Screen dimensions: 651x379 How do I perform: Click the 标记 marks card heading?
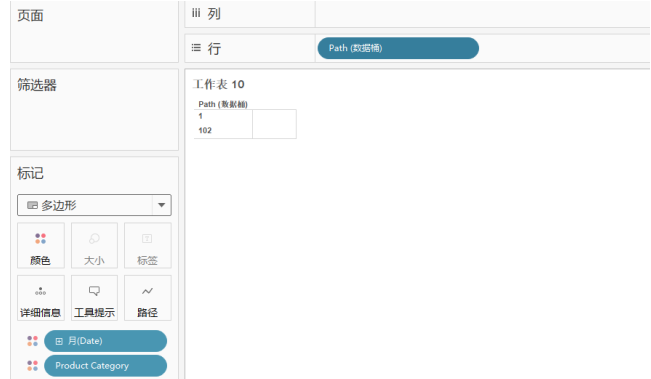click(x=30, y=173)
